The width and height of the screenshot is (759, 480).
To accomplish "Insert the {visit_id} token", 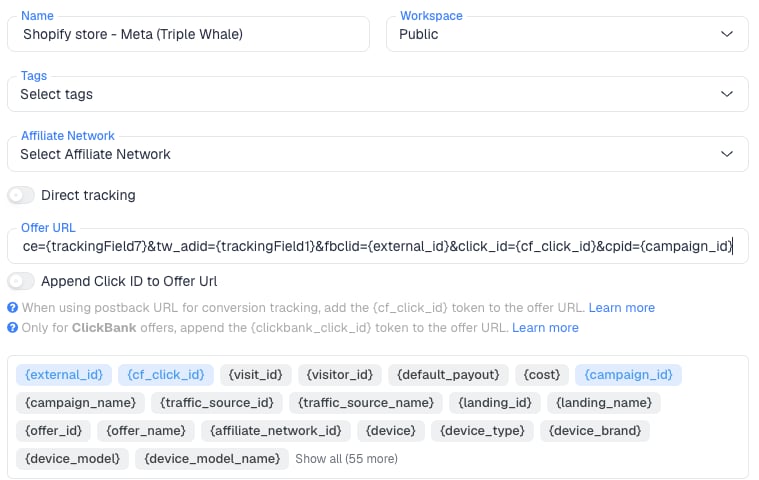I will [256, 375].
